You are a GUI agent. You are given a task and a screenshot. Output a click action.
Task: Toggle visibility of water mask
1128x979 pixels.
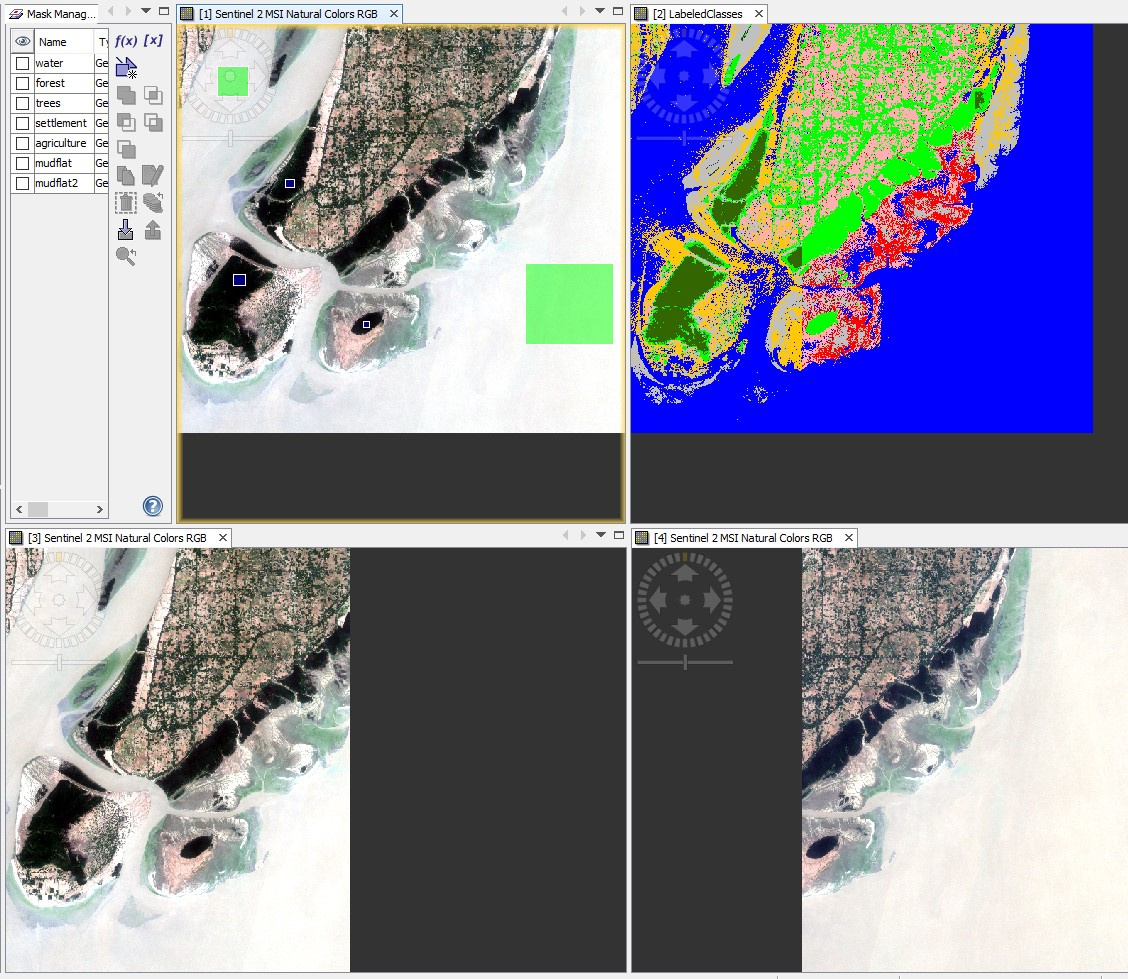coord(22,63)
